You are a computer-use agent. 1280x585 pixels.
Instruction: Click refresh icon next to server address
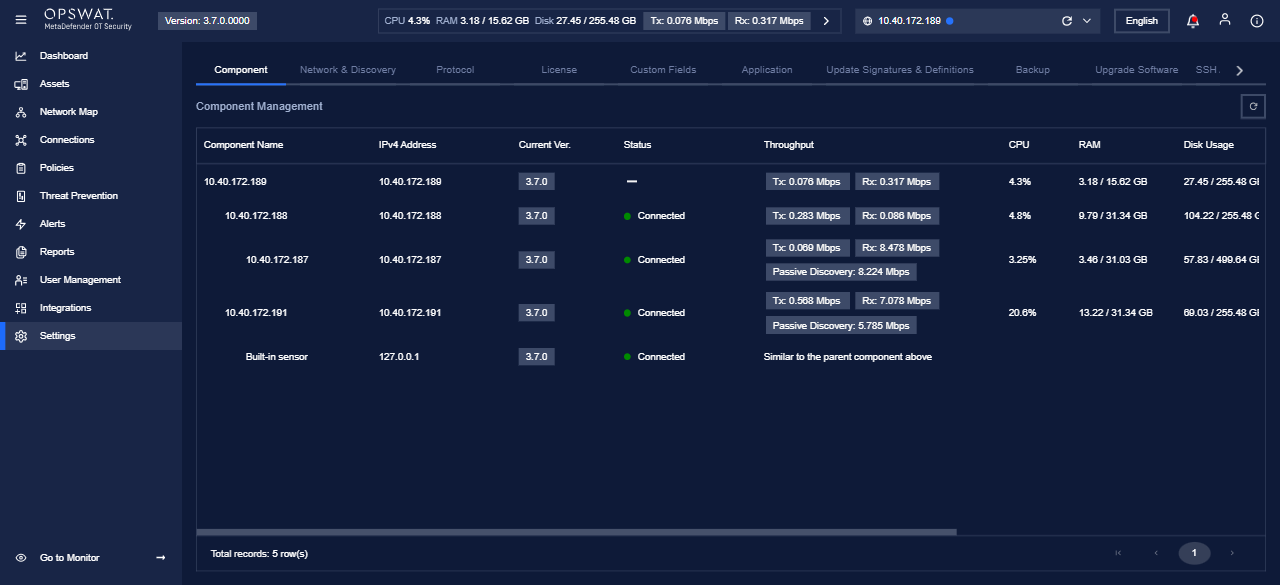(x=1066, y=21)
